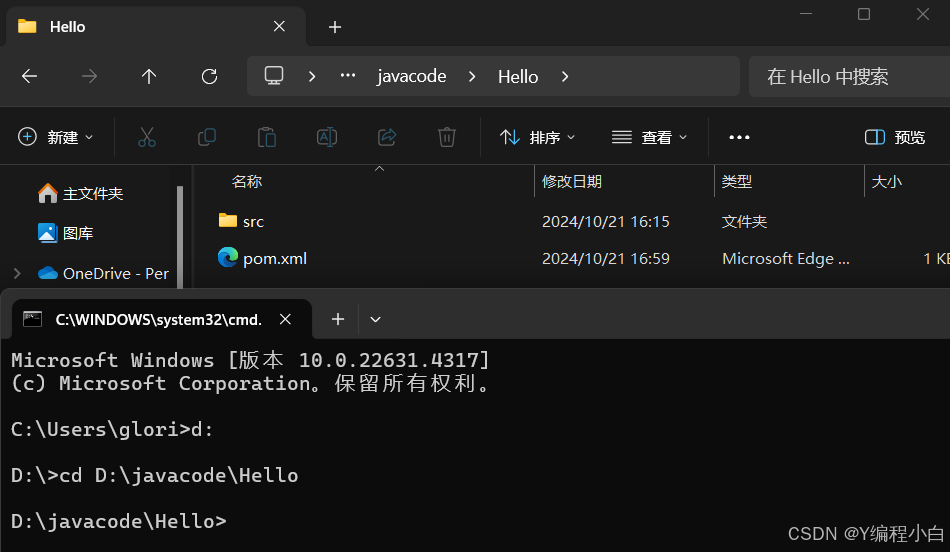Click the Microsoft Edge type cell
This screenshot has height=552, width=950.
pos(786,259)
